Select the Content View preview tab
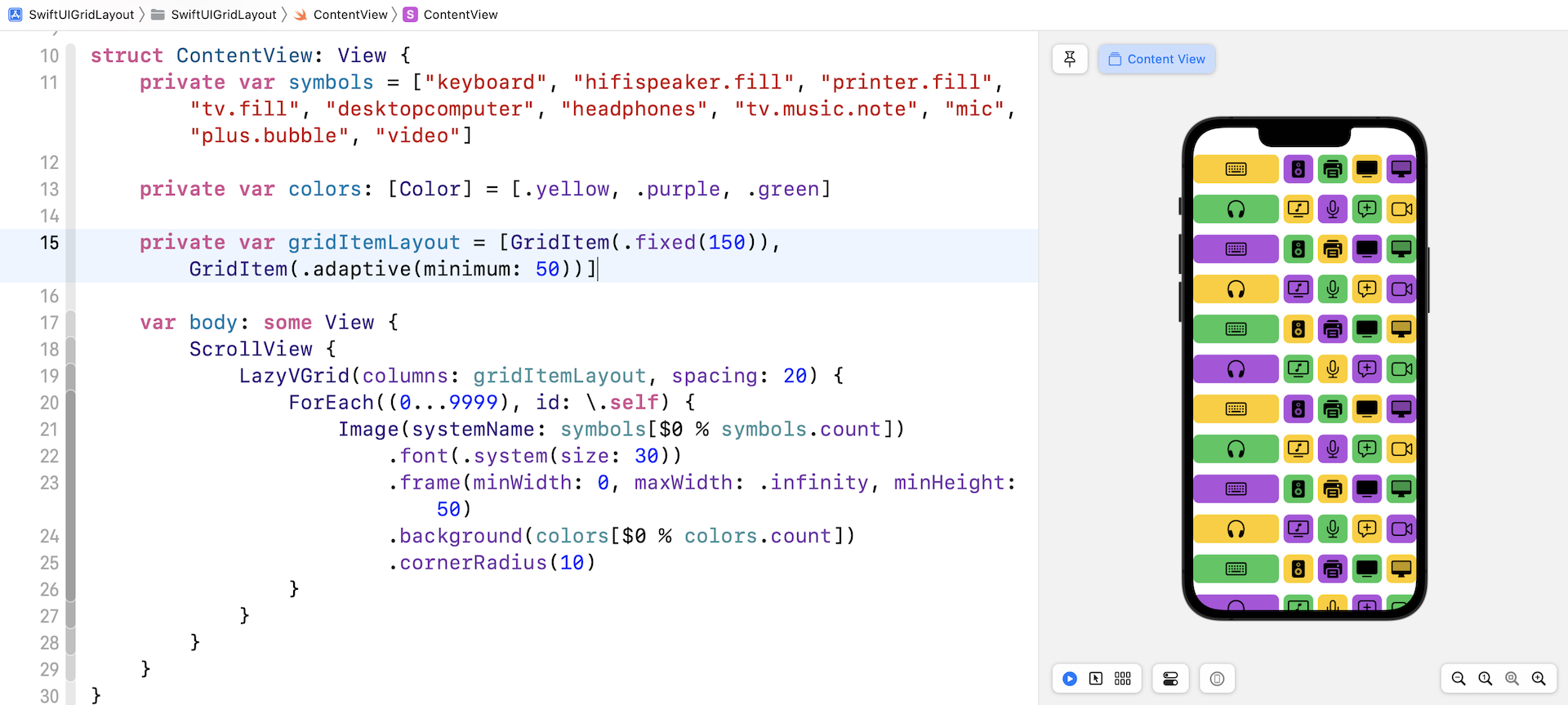1568x705 pixels. [x=1156, y=59]
